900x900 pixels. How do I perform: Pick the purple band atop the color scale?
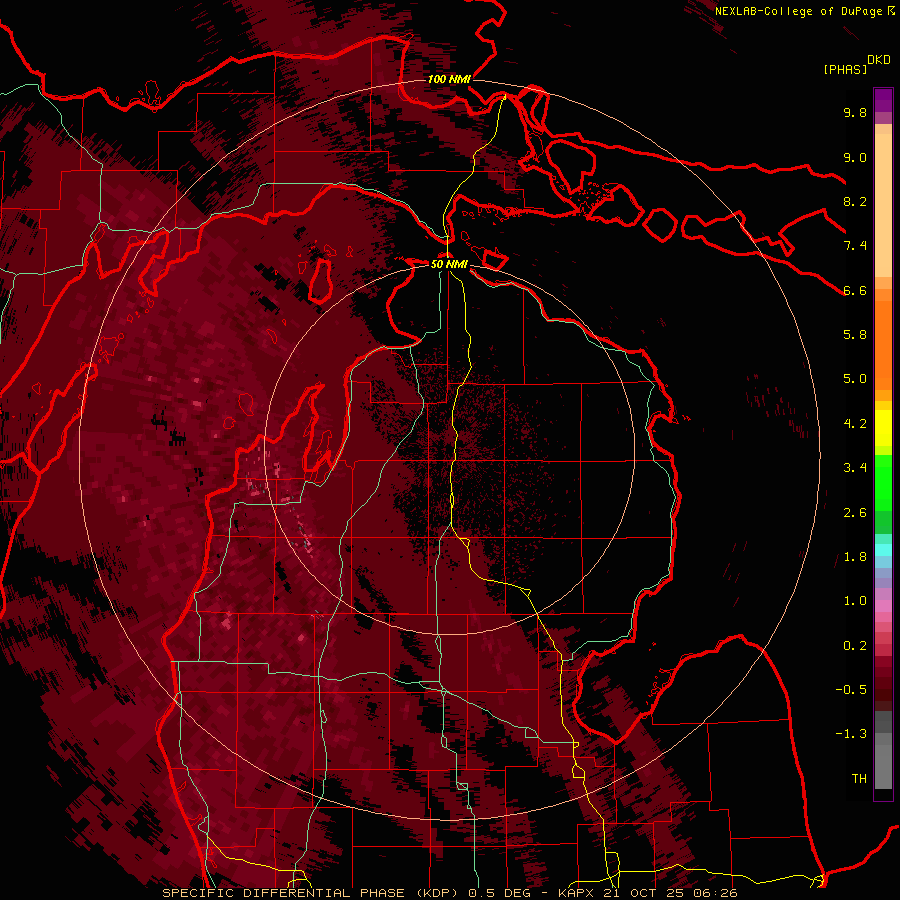point(883,100)
